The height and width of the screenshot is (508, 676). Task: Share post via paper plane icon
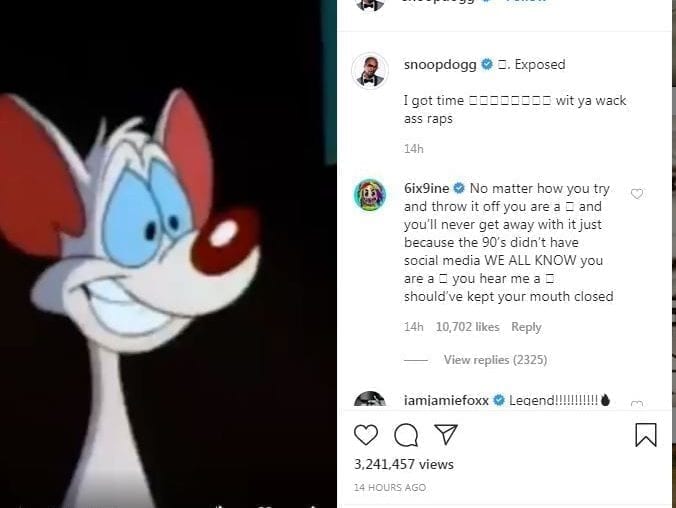pyautogui.click(x=446, y=435)
